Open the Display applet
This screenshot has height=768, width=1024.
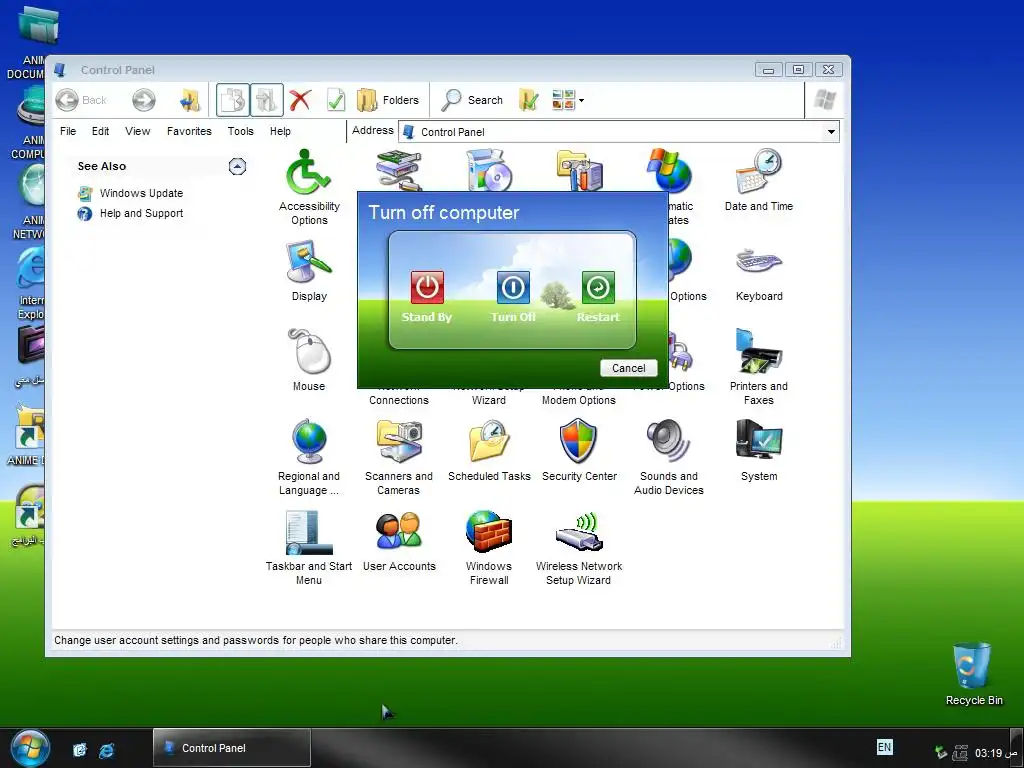309,271
